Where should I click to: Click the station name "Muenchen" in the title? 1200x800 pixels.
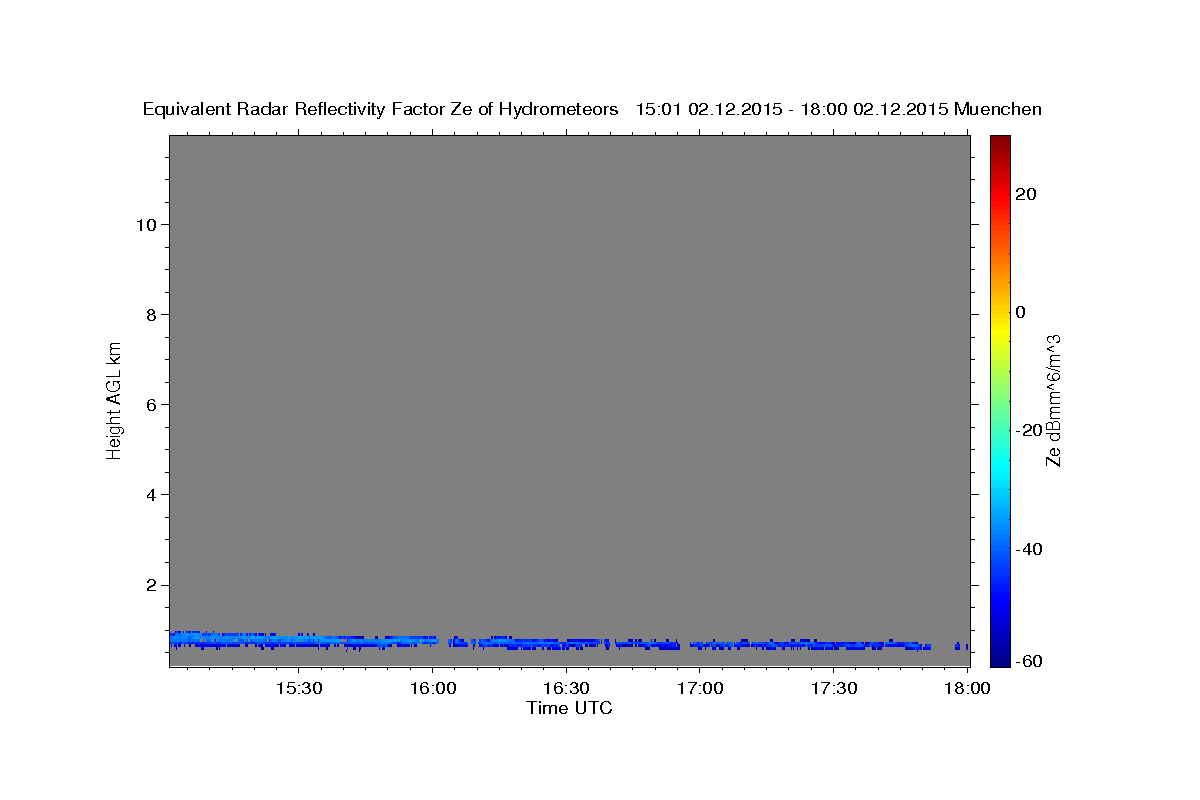(998, 110)
